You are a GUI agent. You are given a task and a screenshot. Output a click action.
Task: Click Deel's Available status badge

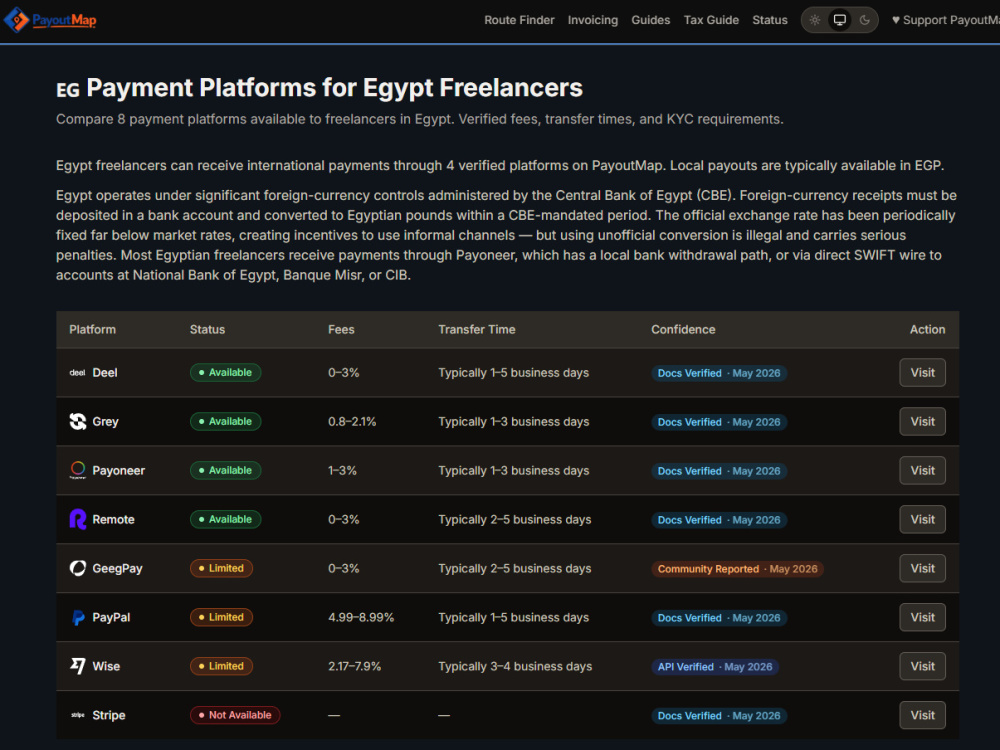click(225, 372)
